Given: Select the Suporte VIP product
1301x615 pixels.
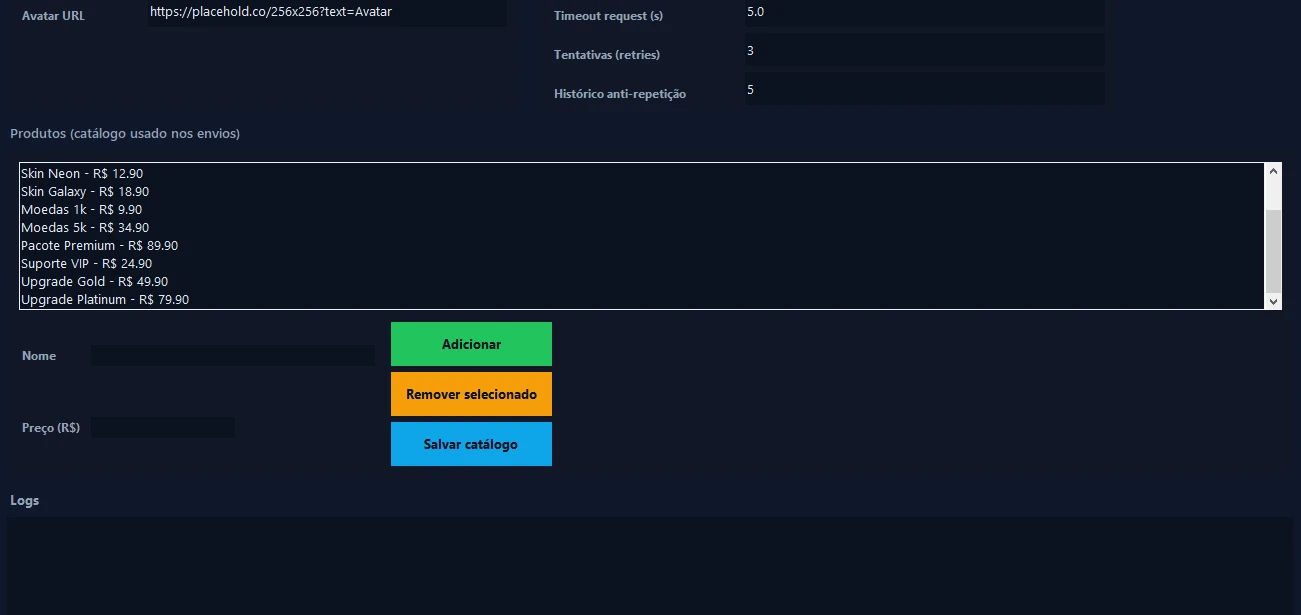Looking at the screenshot, I should pos(87,264).
